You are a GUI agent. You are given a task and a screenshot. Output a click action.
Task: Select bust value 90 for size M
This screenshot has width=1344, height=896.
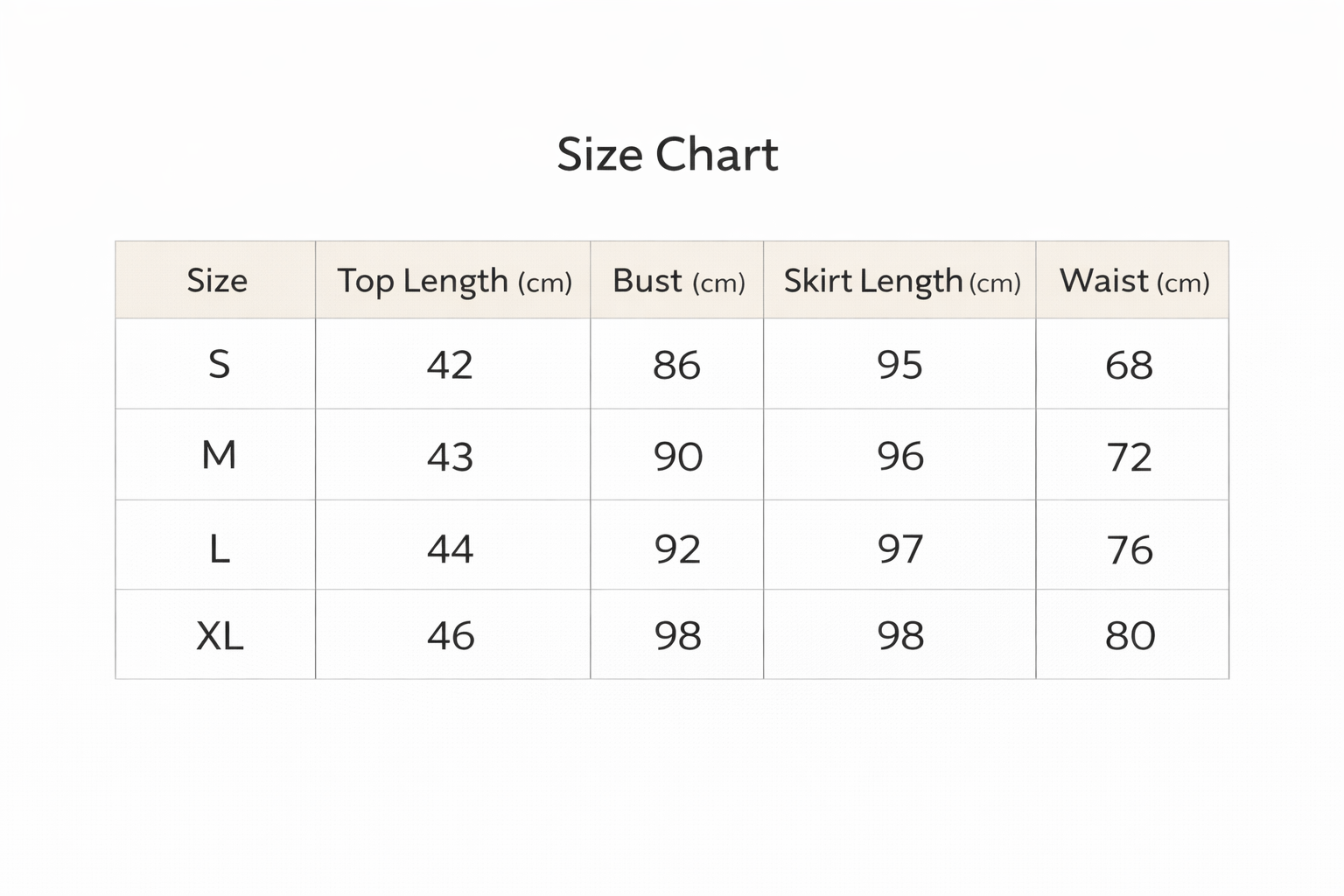click(677, 457)
